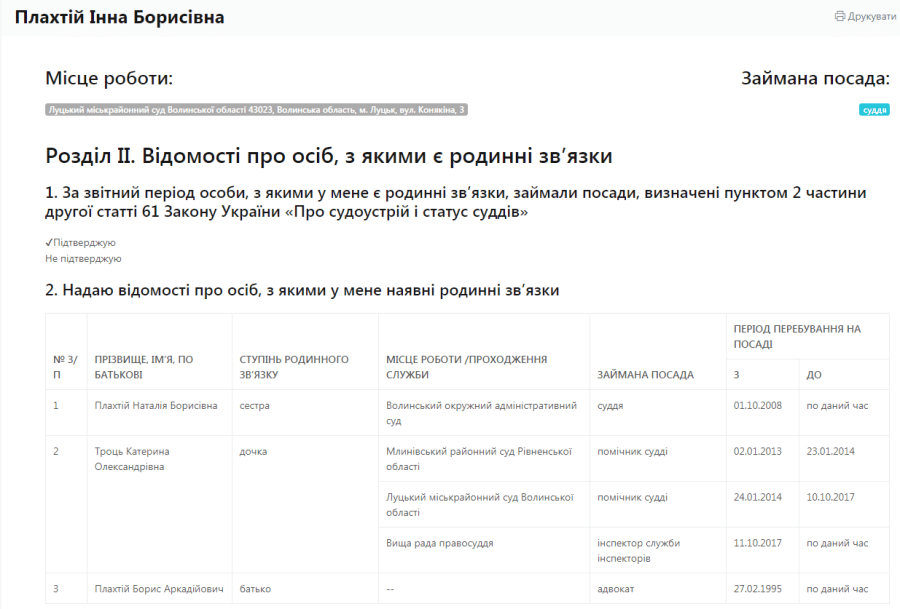The height and width of the screenshot is (609, 900).
Task: Click the printer icon beside Друкувати
Action: 839,17
